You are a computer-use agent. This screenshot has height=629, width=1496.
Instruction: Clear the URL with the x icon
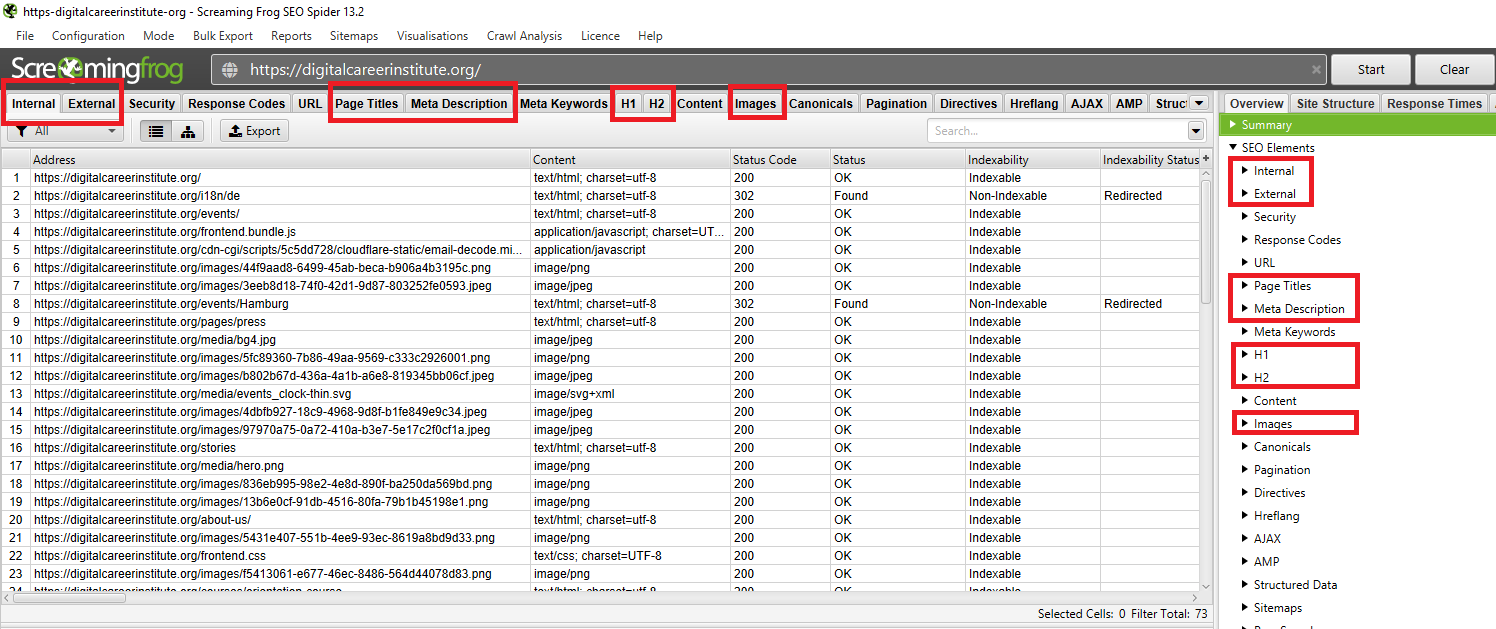1316,70
